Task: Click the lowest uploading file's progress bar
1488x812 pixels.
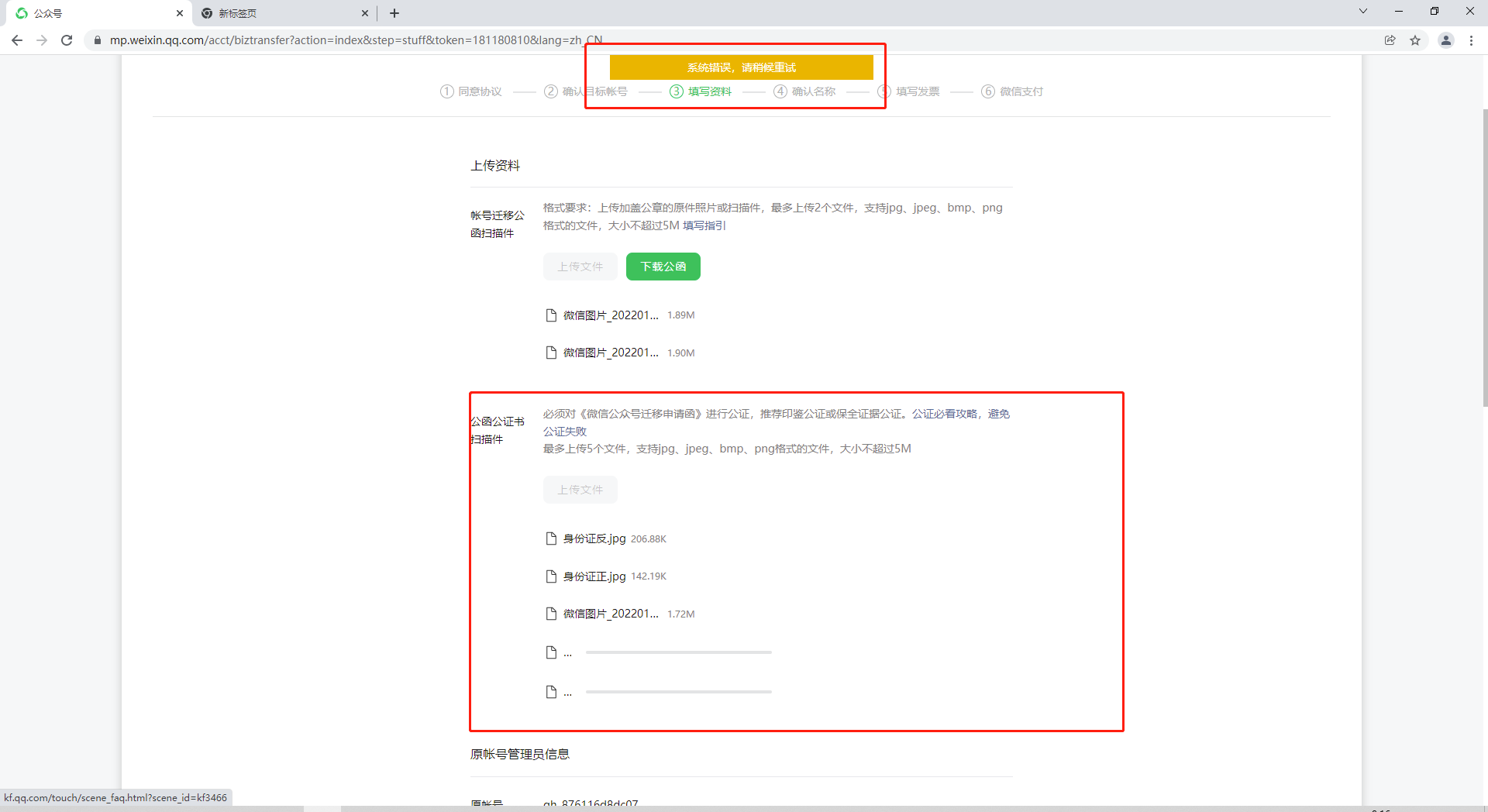Action: tap(679, 691)
